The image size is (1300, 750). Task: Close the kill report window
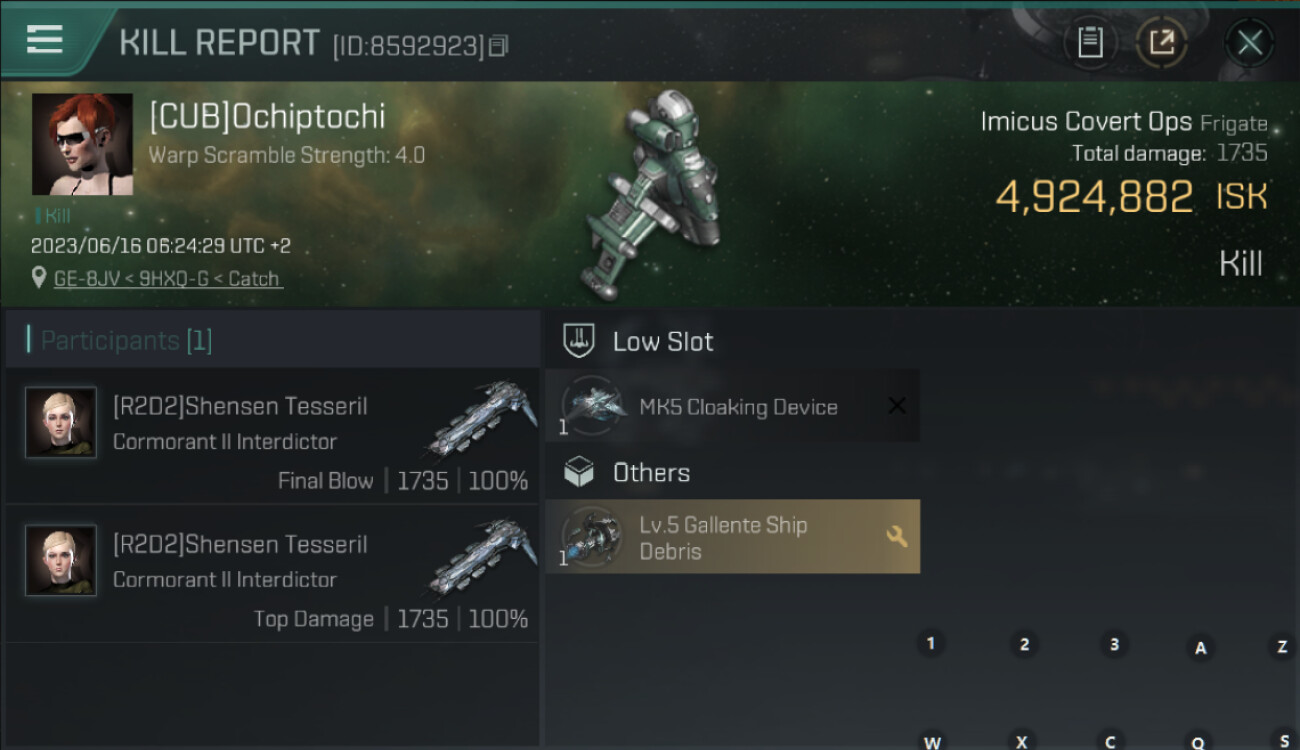(1249, 42)
